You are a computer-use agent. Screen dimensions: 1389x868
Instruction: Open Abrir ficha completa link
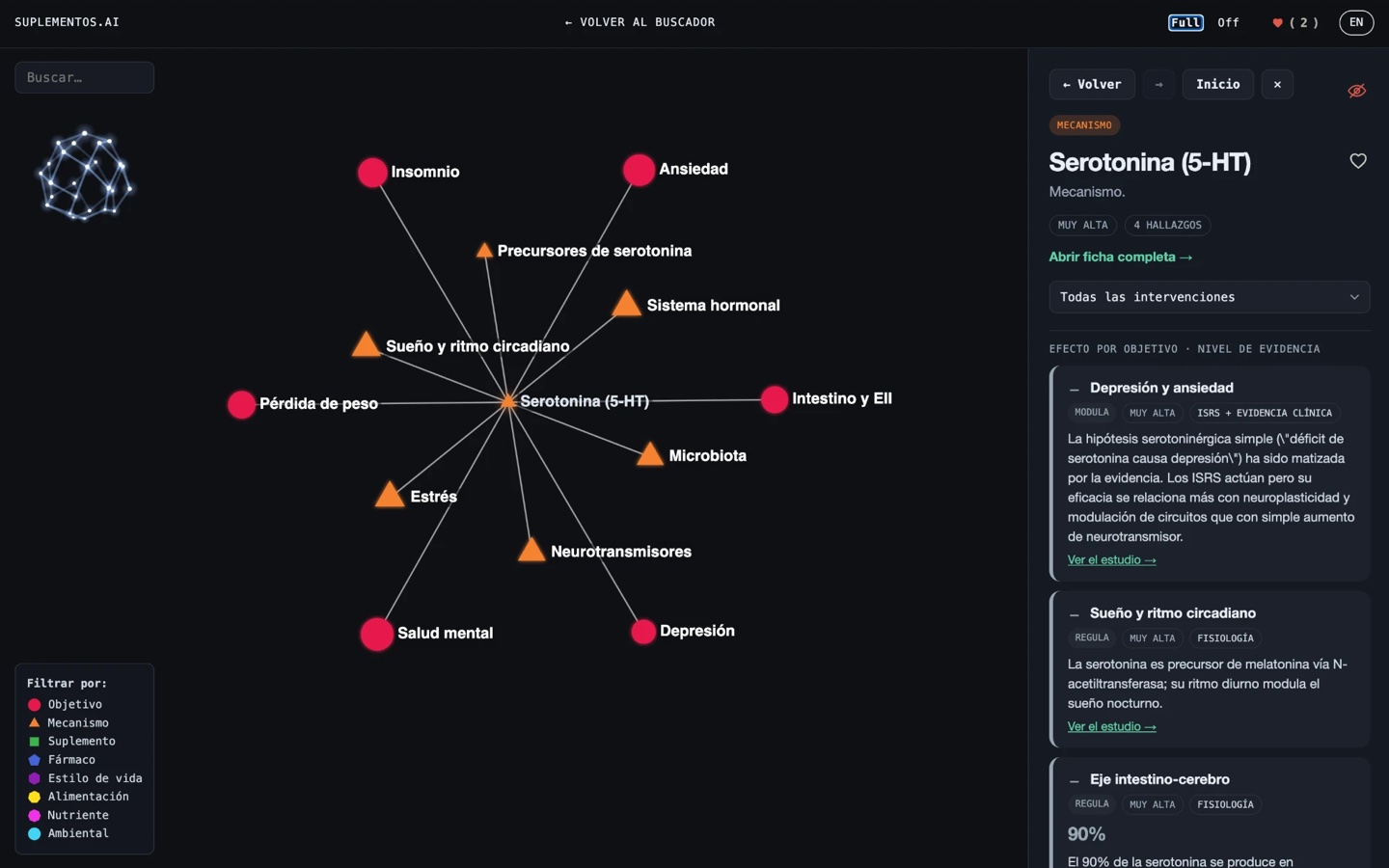point(1121,258)
